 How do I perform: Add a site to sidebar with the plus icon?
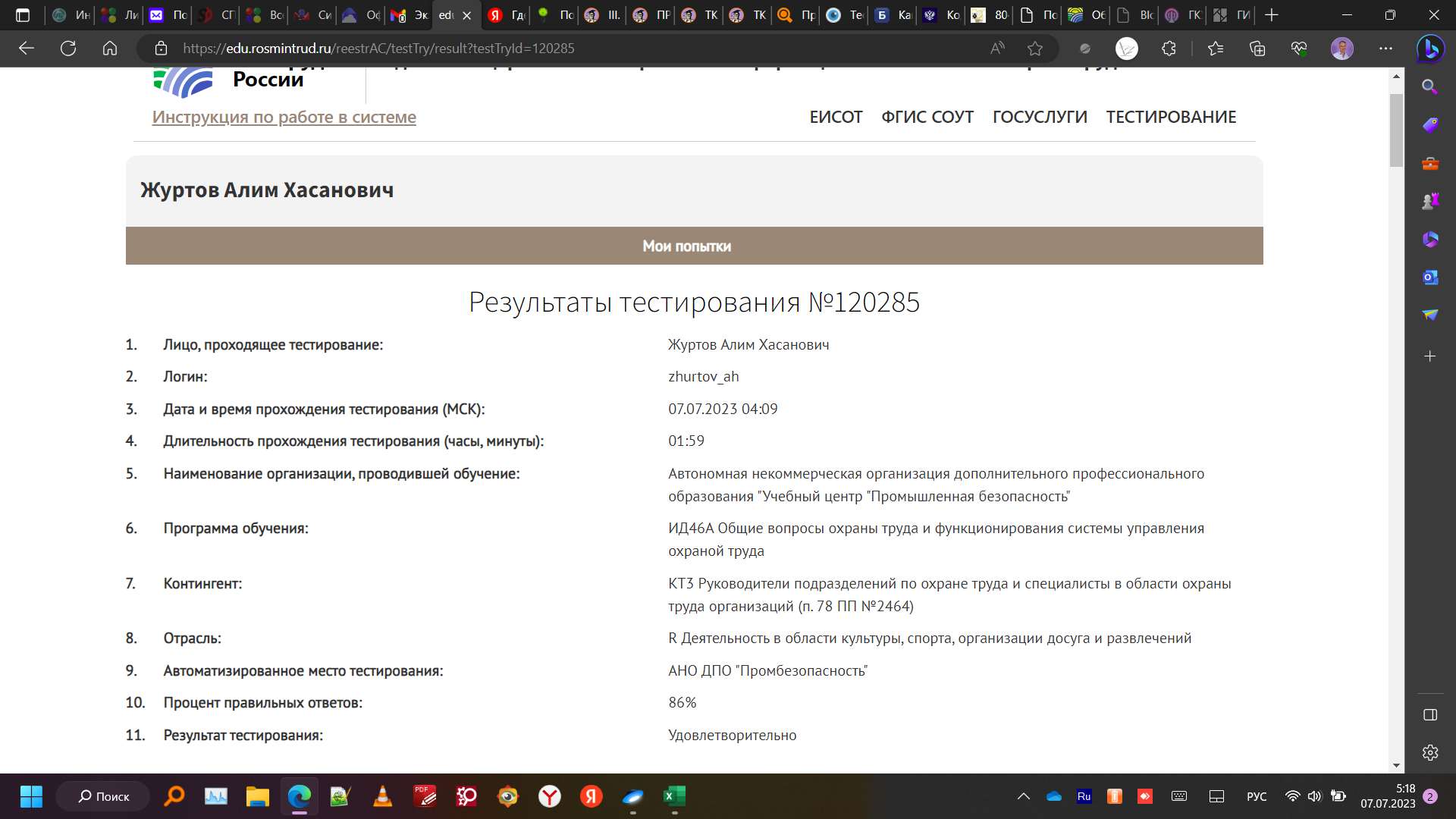1430,356
